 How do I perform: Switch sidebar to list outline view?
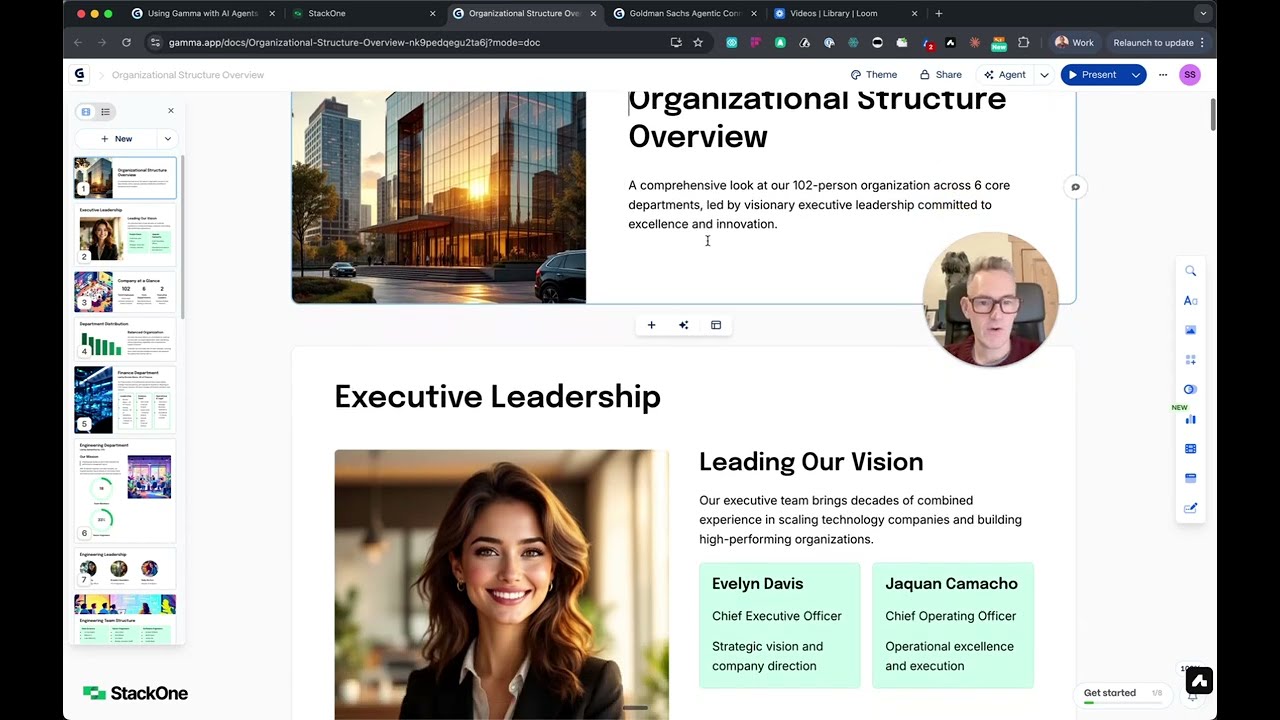click(x=105, y=111)
